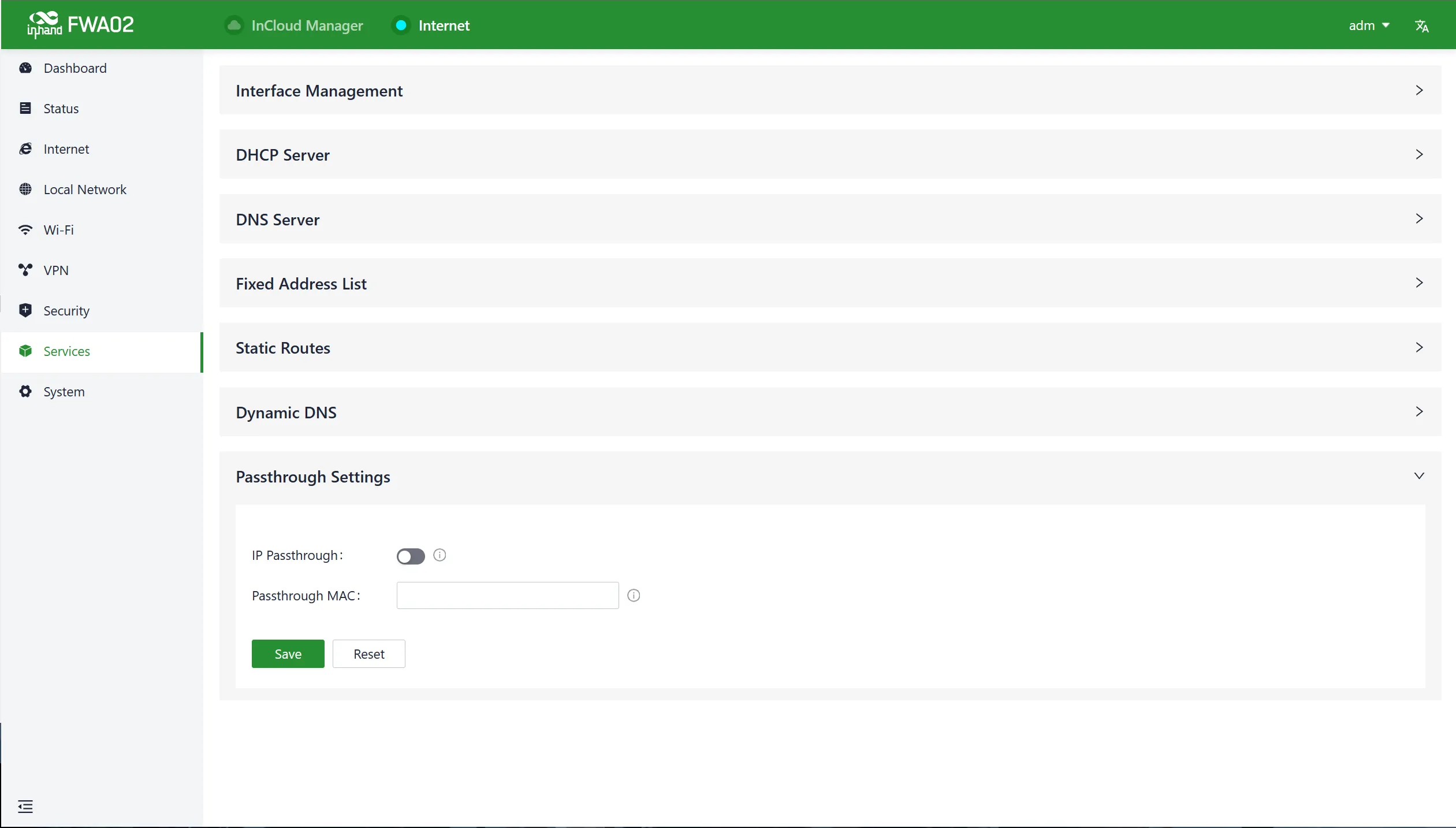The height and width of the screenshot is (828, 1456).
Task: Expand the Fixed Address List chevron
Action: point(1419,283)
